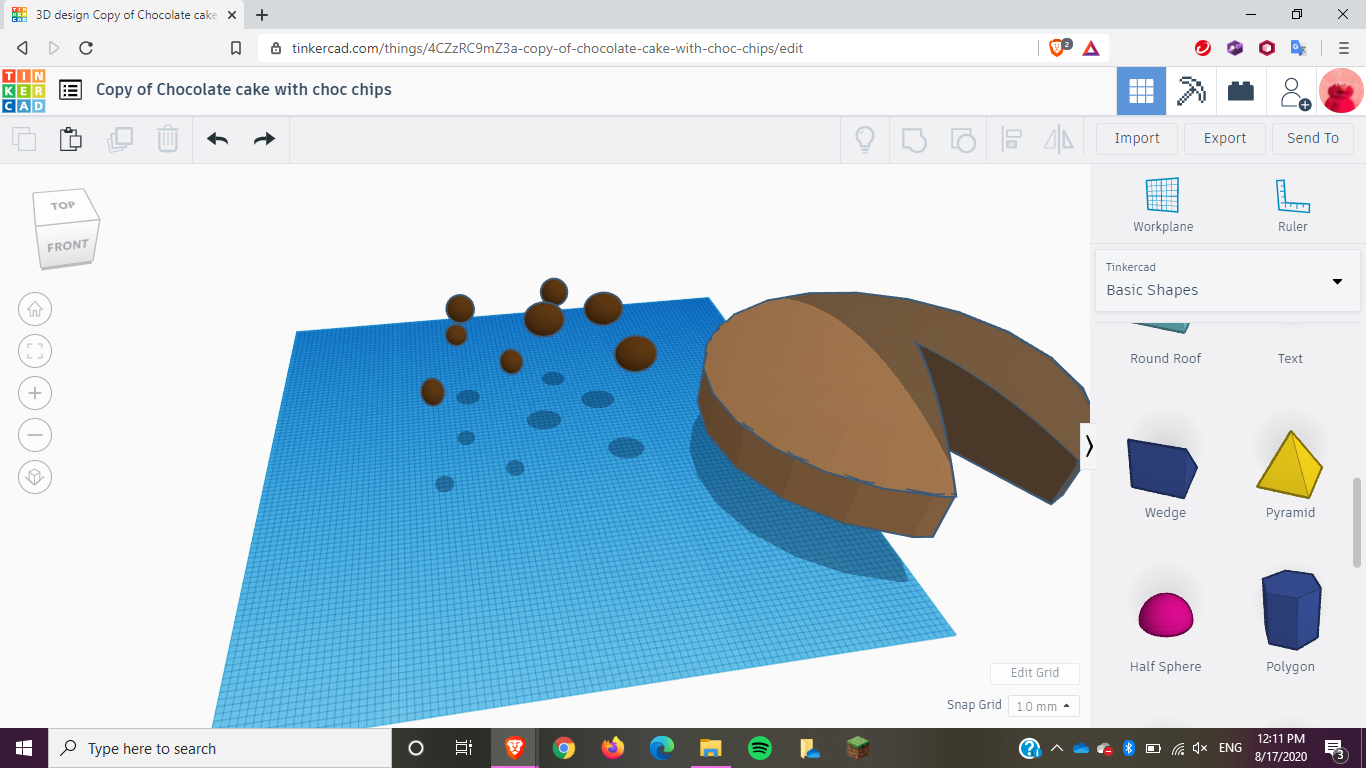Reload the page
This screenshot has height=768, width=1366.
point(86,48)
